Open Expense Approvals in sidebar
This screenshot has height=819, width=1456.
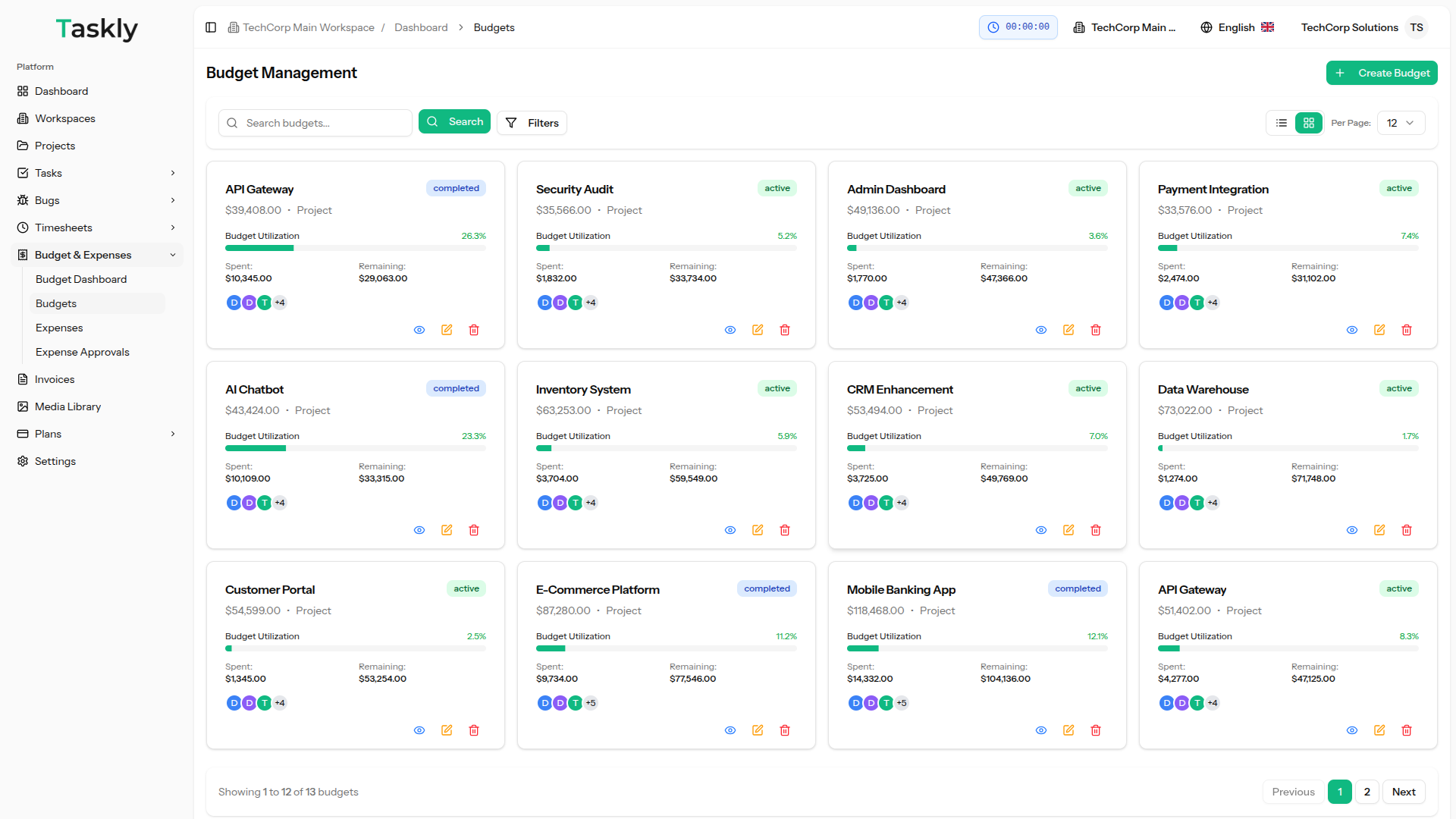pos(83,352)
